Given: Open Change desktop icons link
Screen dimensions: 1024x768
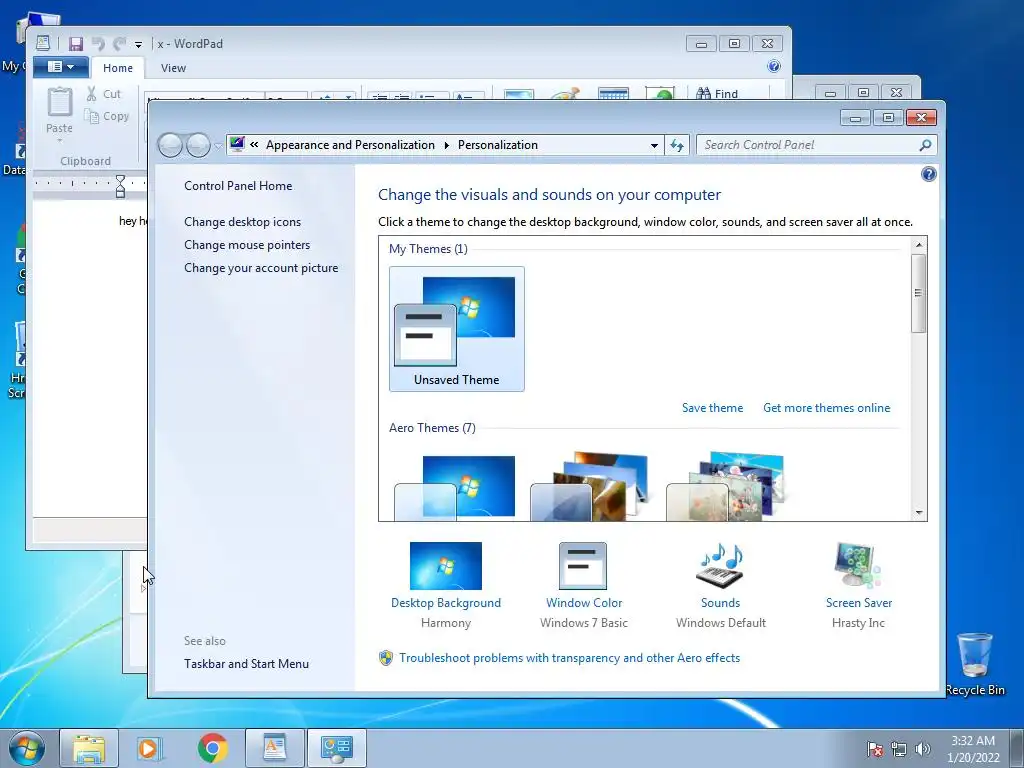Looking at the screenshot, I should 242,221.
